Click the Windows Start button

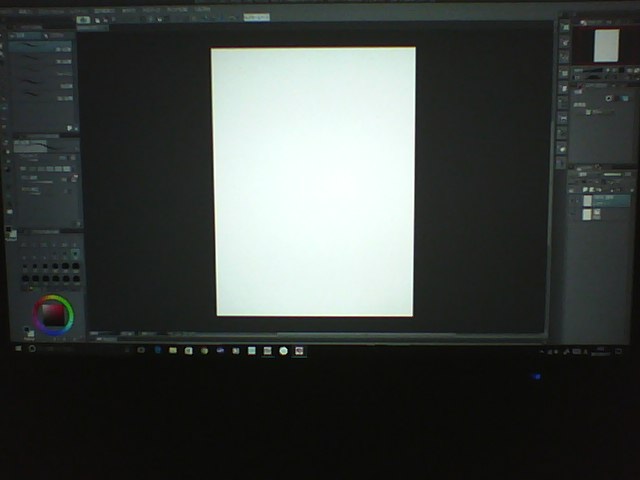(17, 349)
